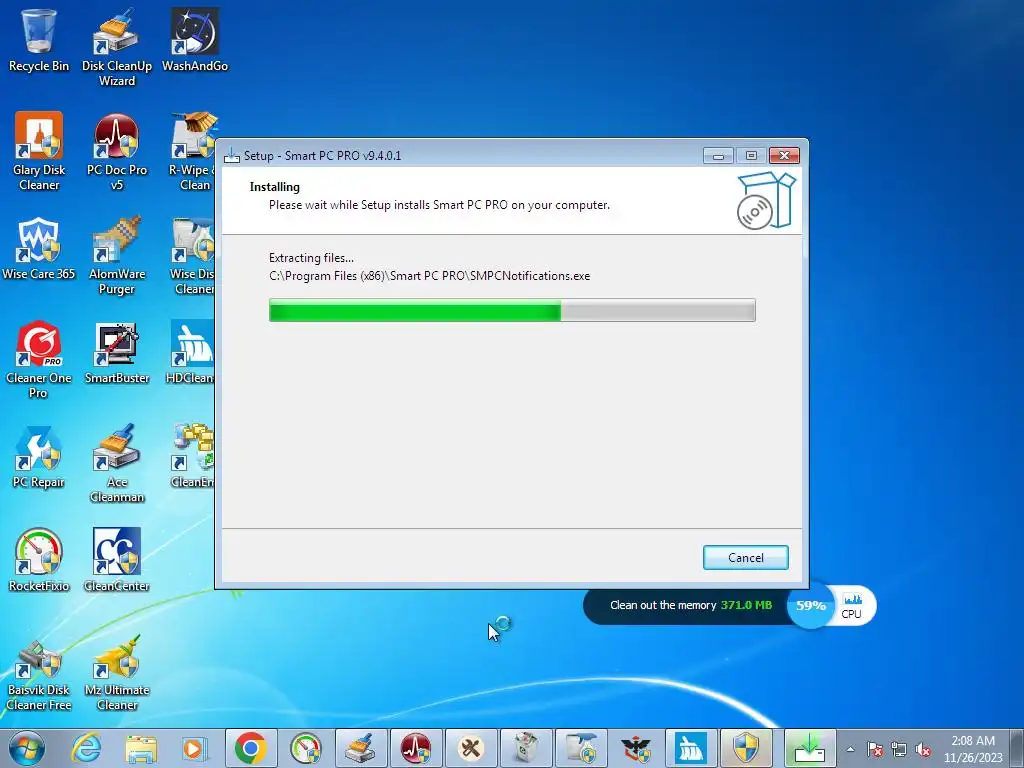Click the installer icon in Setup title bar

(x=232, y=155)
